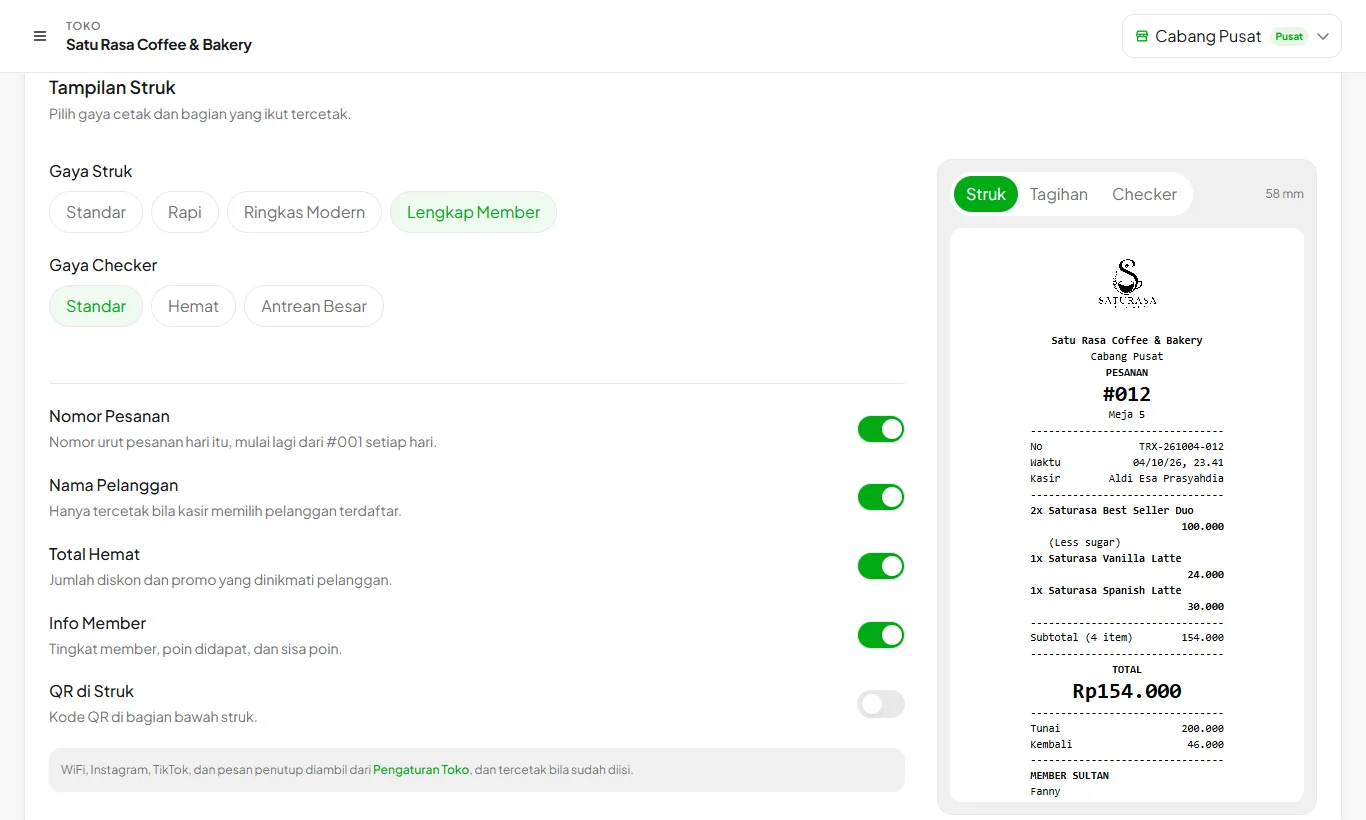Open the Tagihan preview tab
This screenshot has width=1366, height=820.
point(1059,194)
